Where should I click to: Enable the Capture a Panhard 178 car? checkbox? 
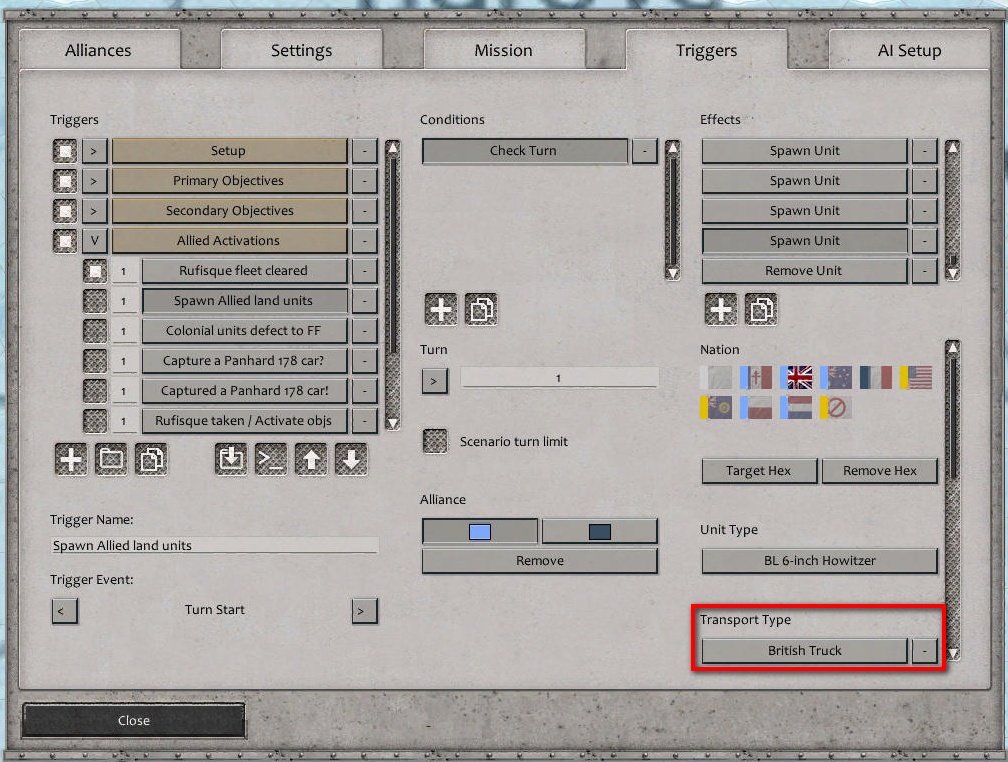point(95,361)
